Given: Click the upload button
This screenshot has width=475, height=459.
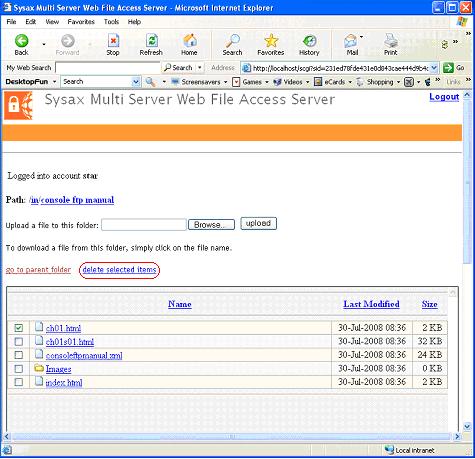Looking at the screenshot, I should point(258,223).
